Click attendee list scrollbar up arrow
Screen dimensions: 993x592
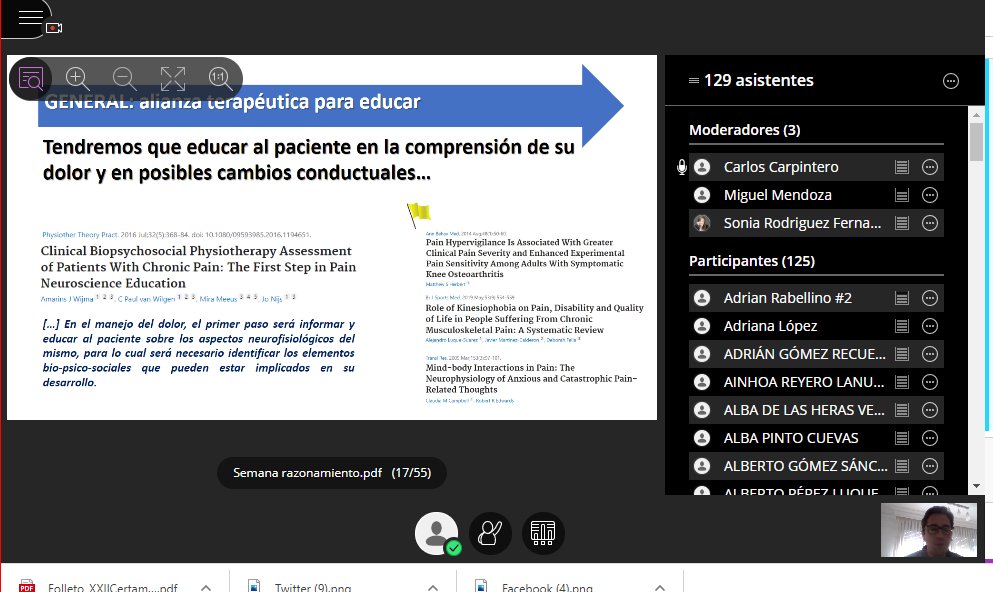coord(976,115)
